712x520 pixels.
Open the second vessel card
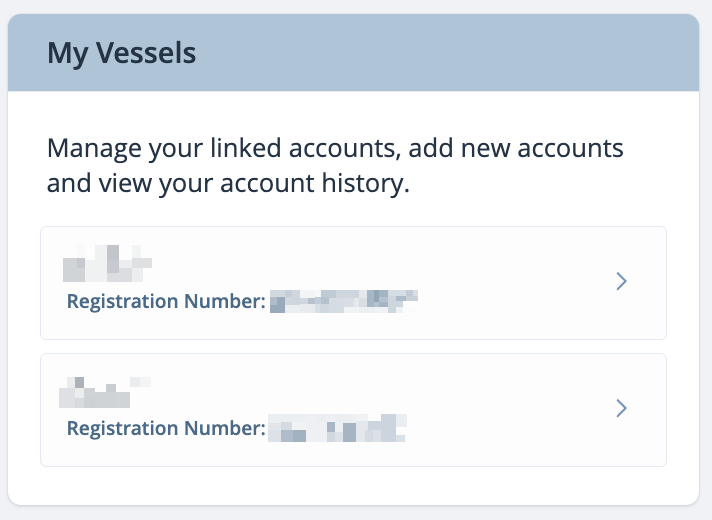tap(353, 410)
